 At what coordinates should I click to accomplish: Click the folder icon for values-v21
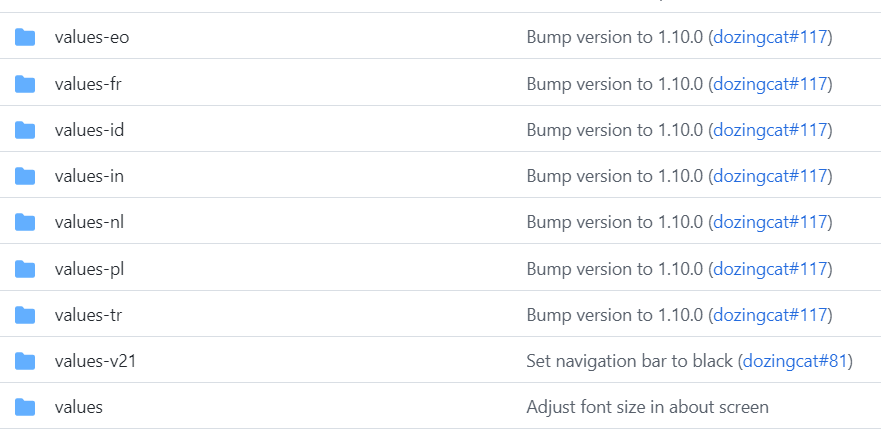[x=25, y=361]
